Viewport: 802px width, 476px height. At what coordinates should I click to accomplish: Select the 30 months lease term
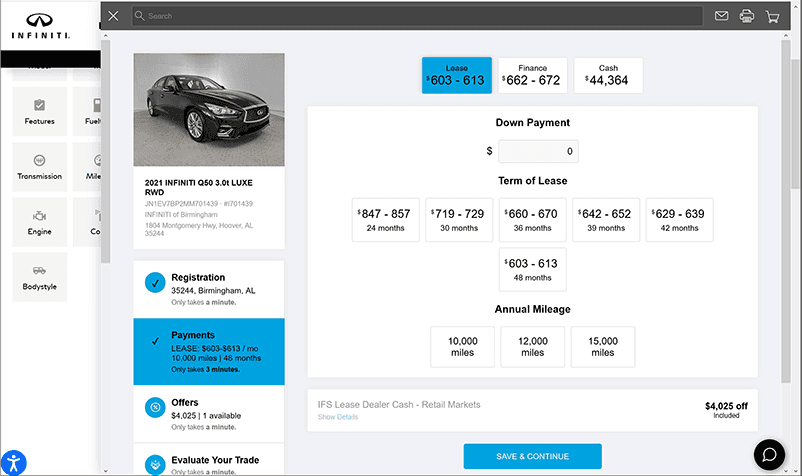(x=459, y=220)
